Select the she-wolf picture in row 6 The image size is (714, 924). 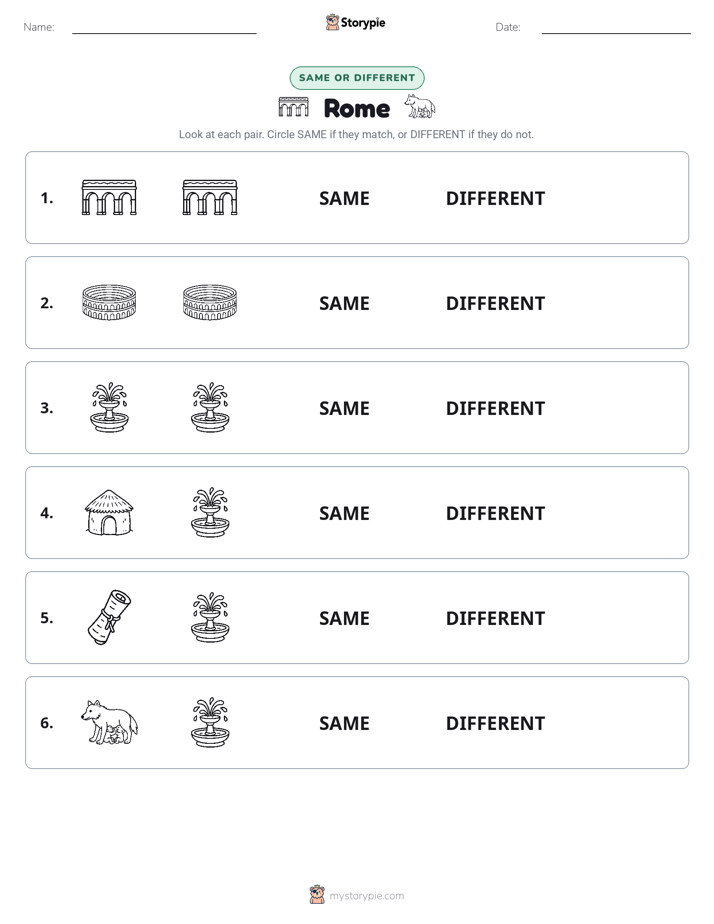coord(109,722)
